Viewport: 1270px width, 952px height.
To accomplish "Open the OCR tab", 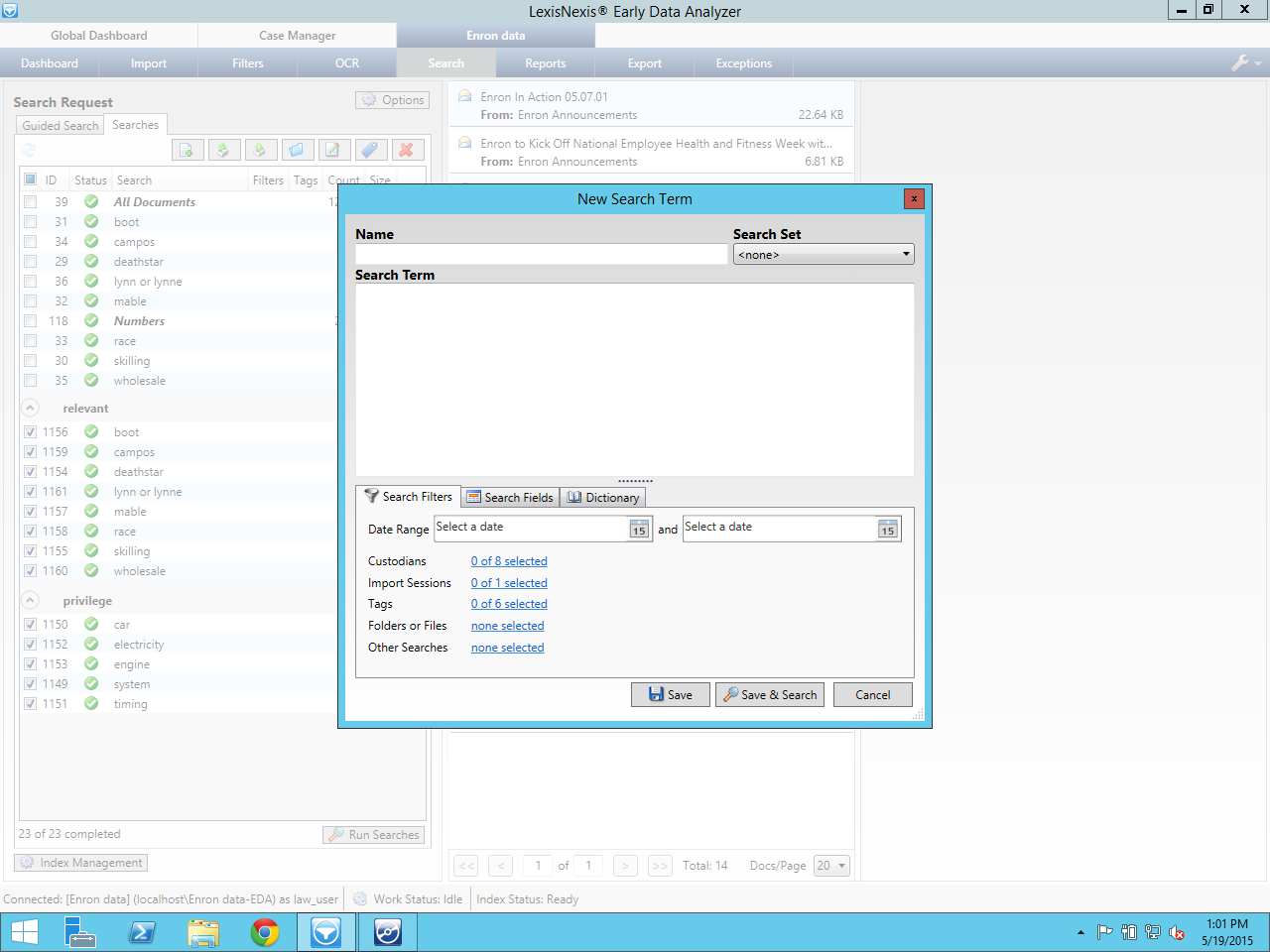I will [x=347, y=63].
